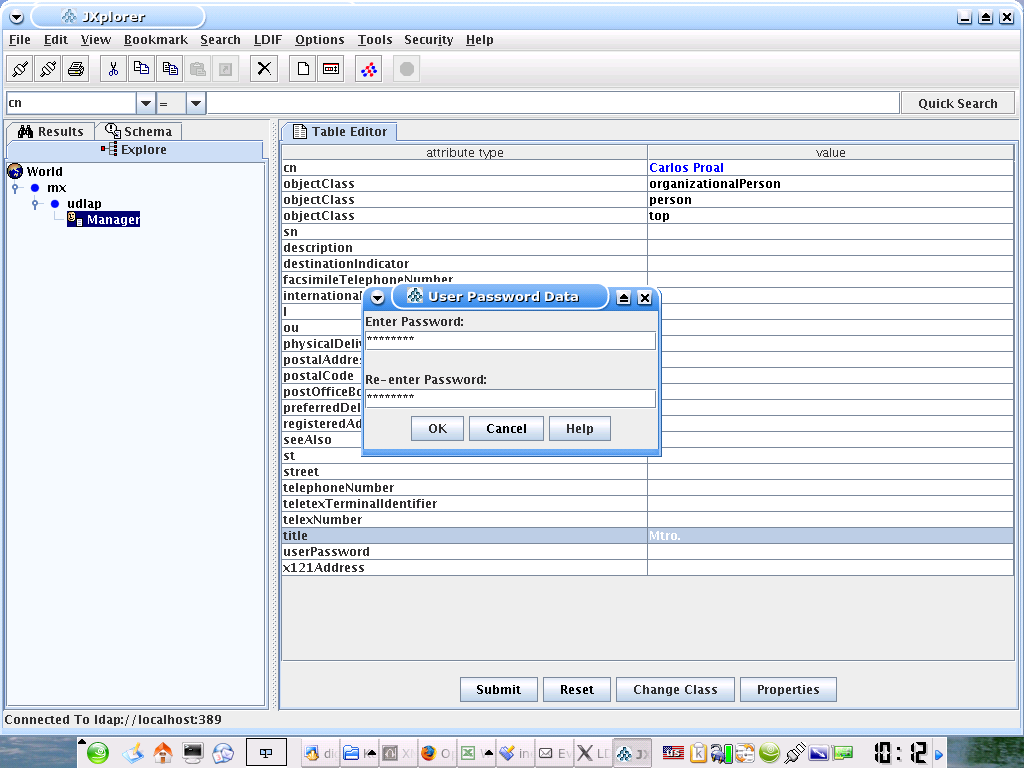This screenshot has height=768, width=1024.
Task: Click the Rename entry toolbar icon
Action: click(330, 69)
